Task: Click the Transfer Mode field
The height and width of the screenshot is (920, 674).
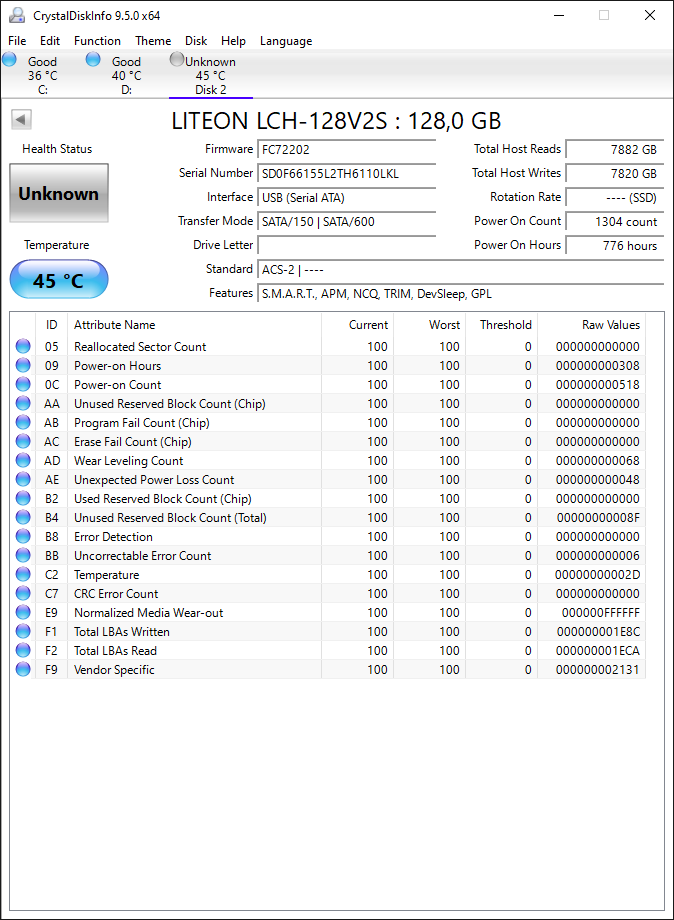Action: 347,222
